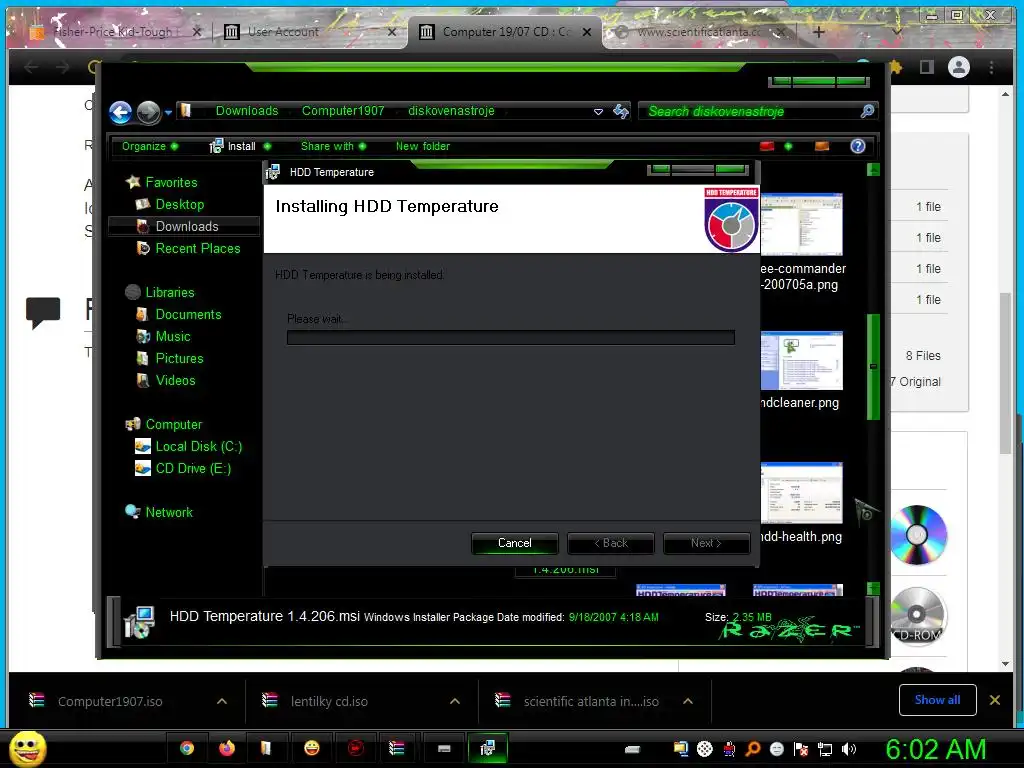Click the installation progress bar

(511, 338)
